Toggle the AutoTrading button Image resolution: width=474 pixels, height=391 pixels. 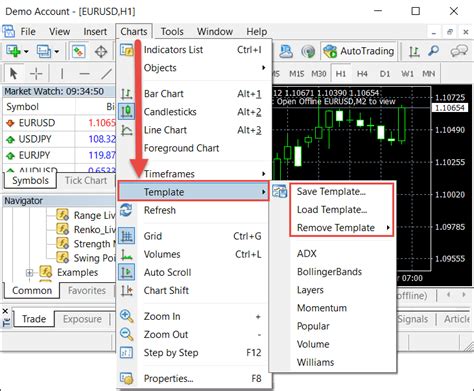pos(359,51)
